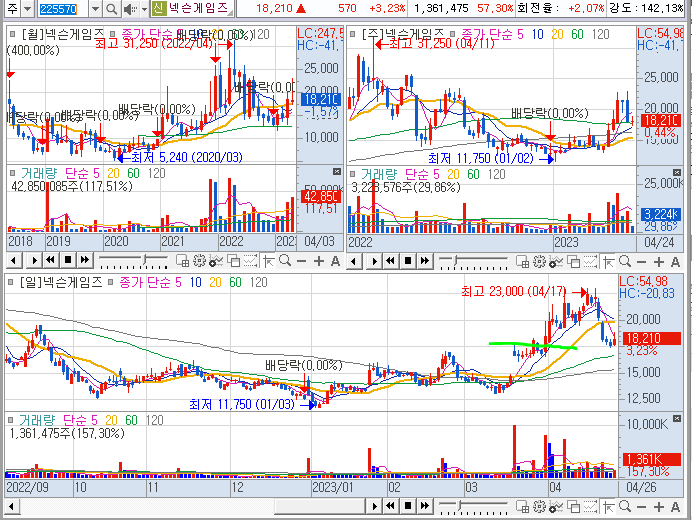Rewind daily chart with double-left arrows
692x520 pixels.
coord(390,506)
